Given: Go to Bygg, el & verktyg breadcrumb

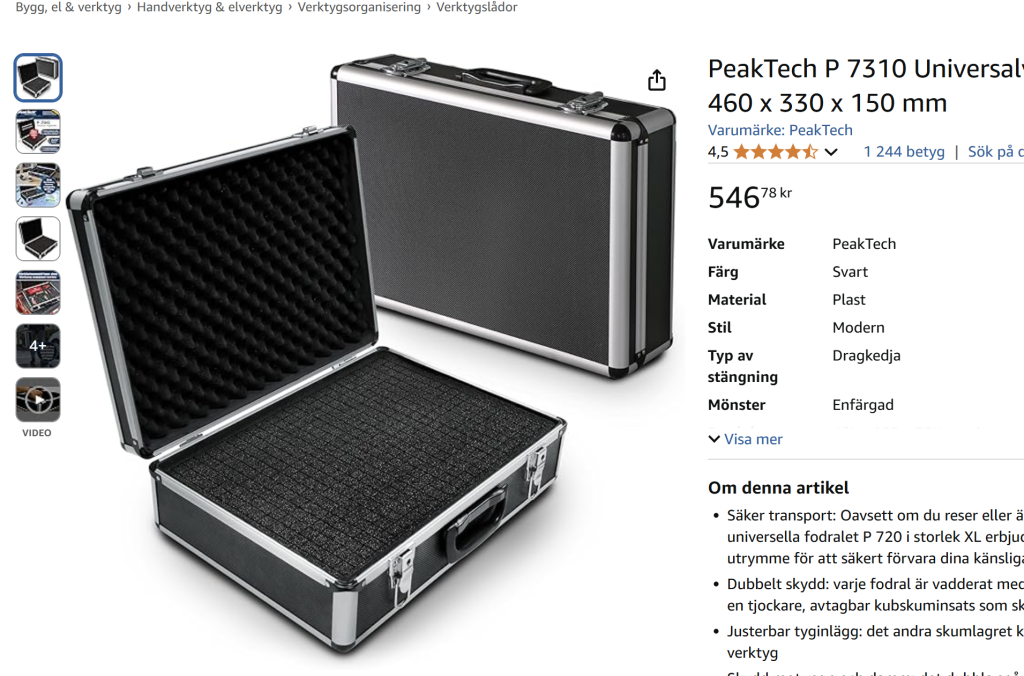Looking at the screenshot, I should 68,7.
